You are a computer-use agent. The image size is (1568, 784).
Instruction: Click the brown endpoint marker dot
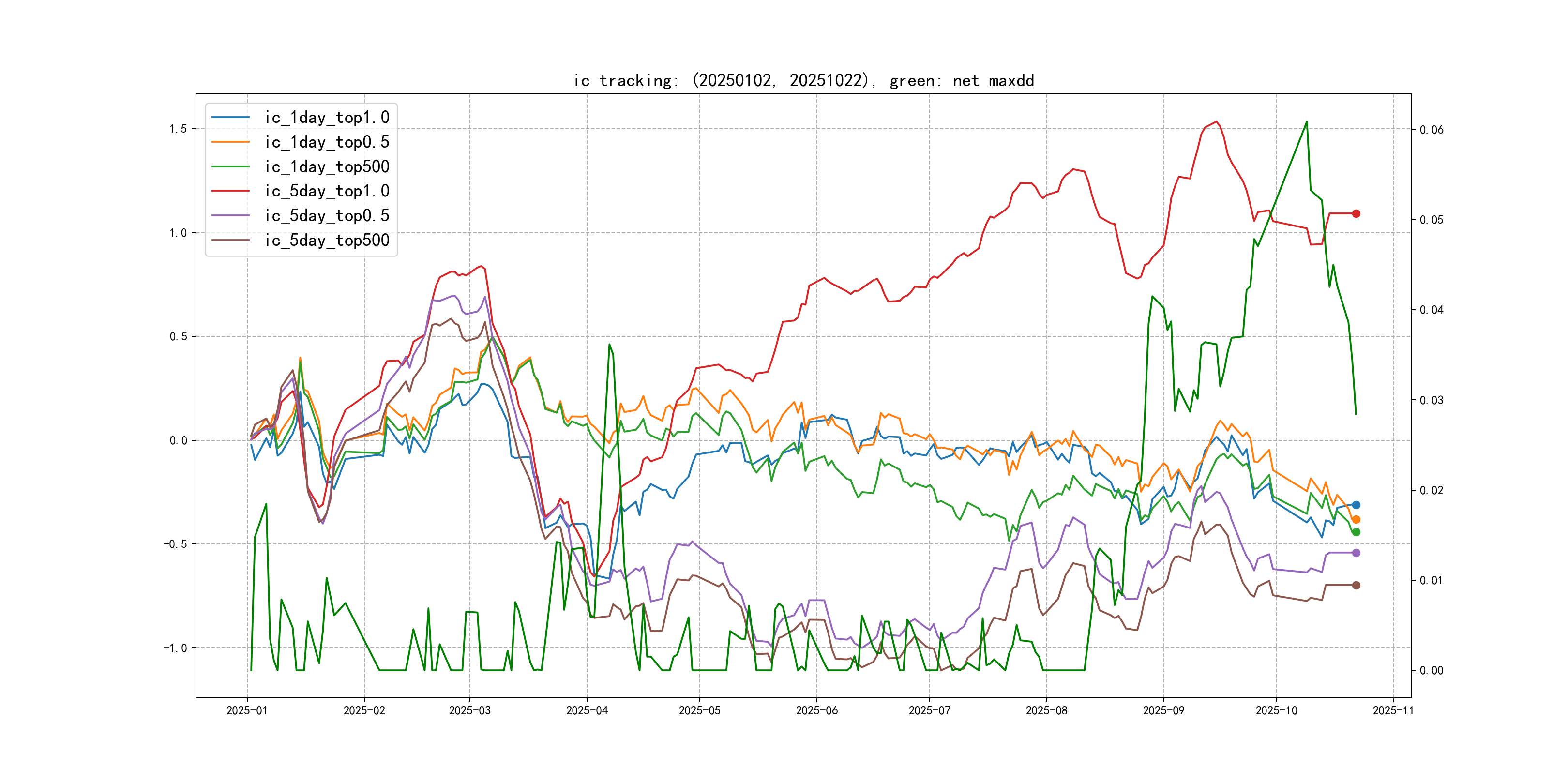[x=1356, y=586]
